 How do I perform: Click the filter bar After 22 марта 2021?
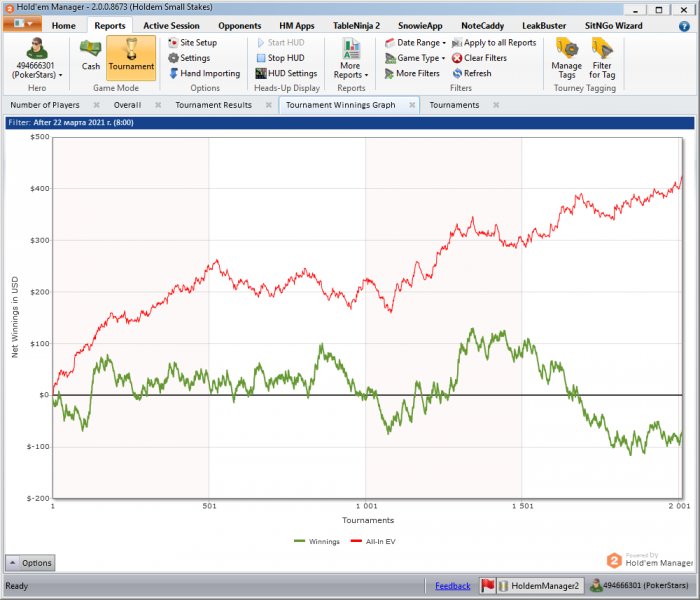pyautogui.click(x=350, y=122)
